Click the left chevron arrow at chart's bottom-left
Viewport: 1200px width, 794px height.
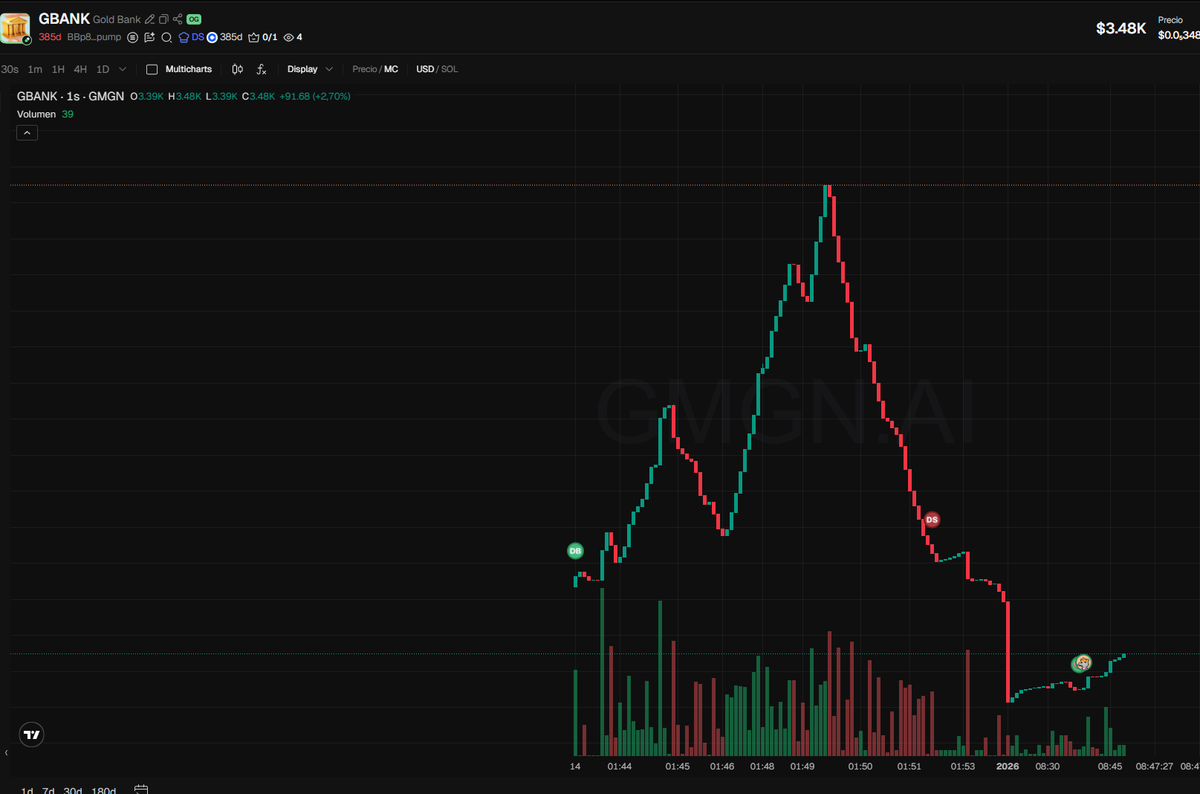(6, 753)
